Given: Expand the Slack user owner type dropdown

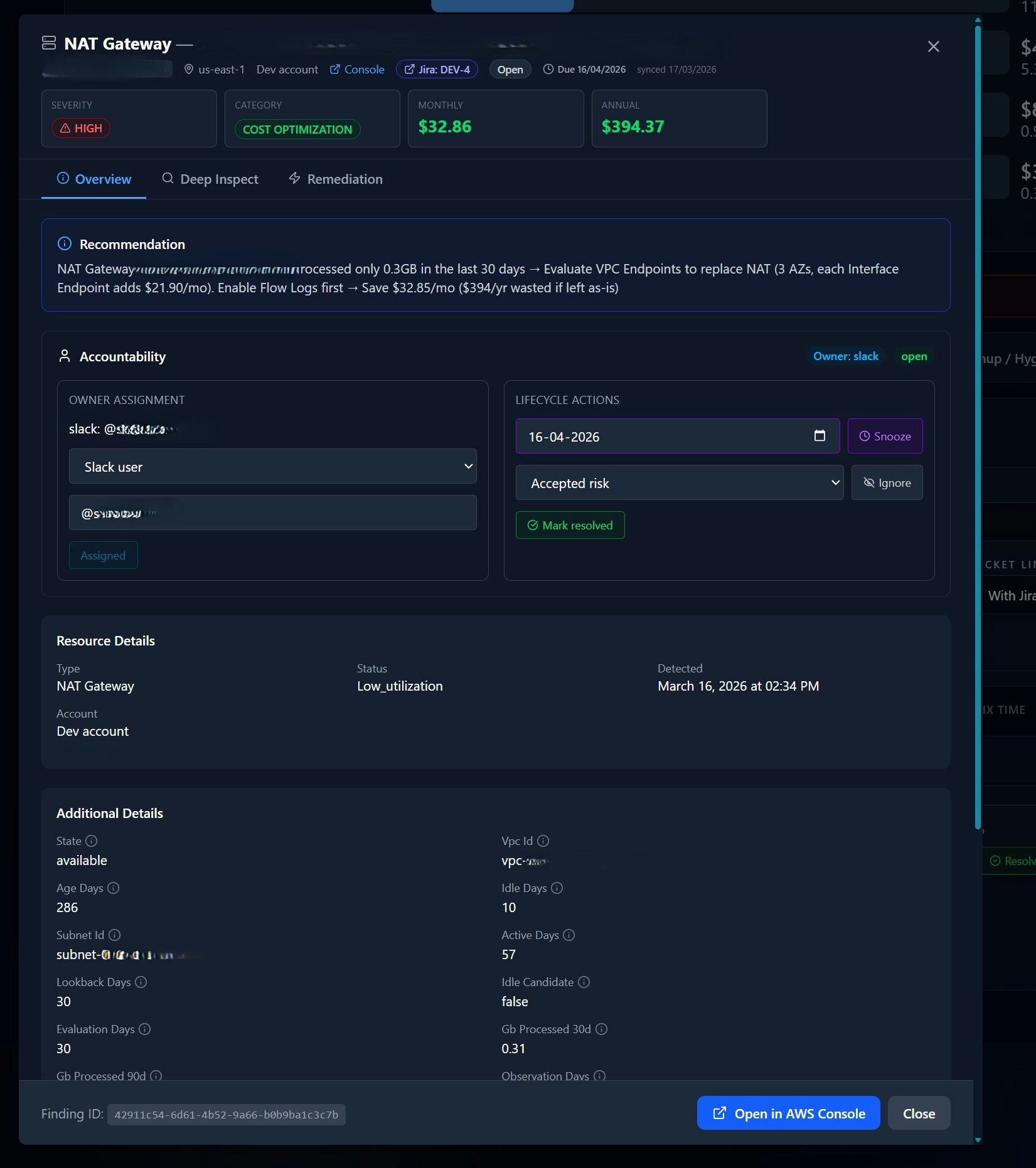Looking at the screenshot, I should pyautogui.click(x=273, y=467).
